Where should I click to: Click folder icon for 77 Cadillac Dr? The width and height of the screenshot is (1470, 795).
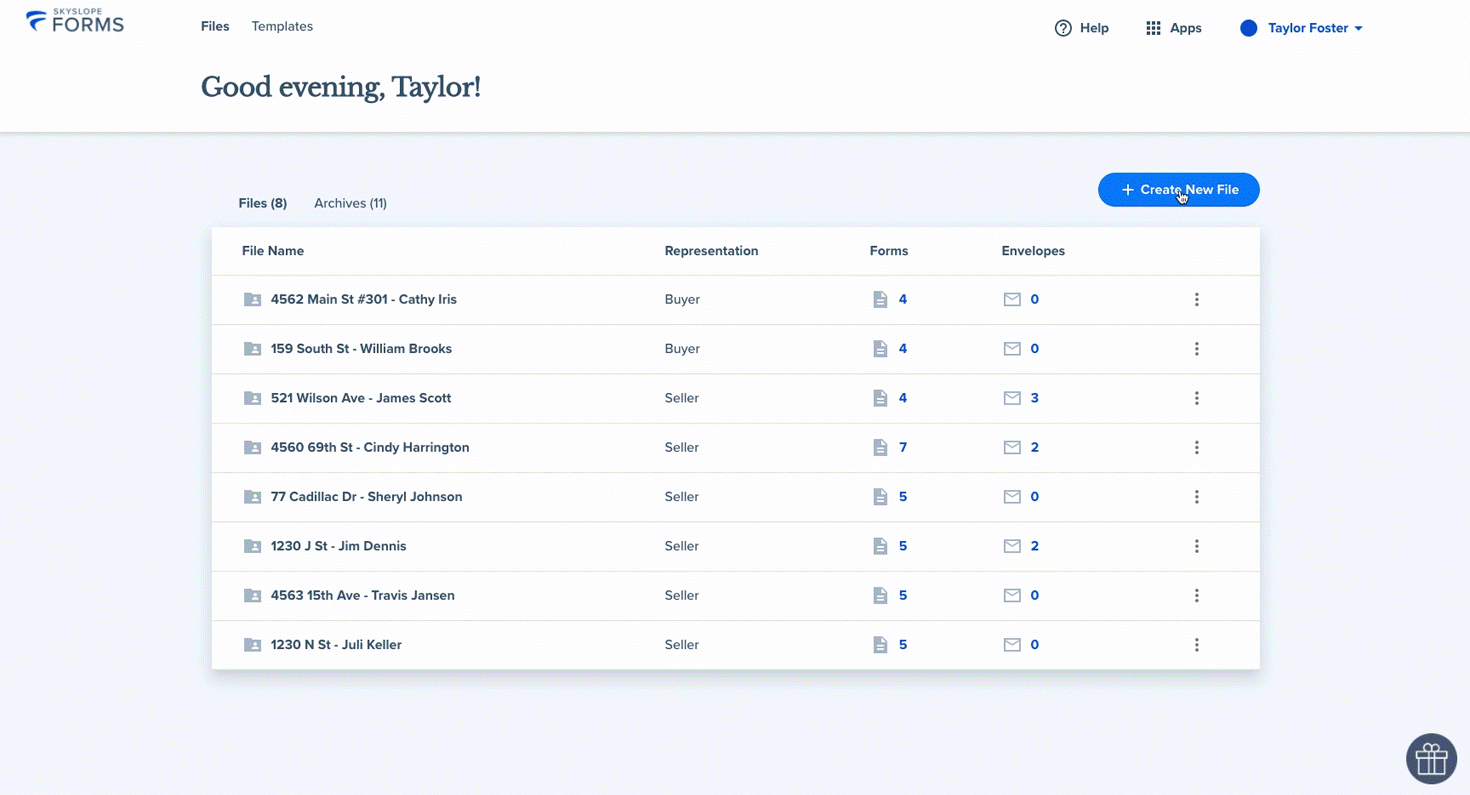pos(252,497)
